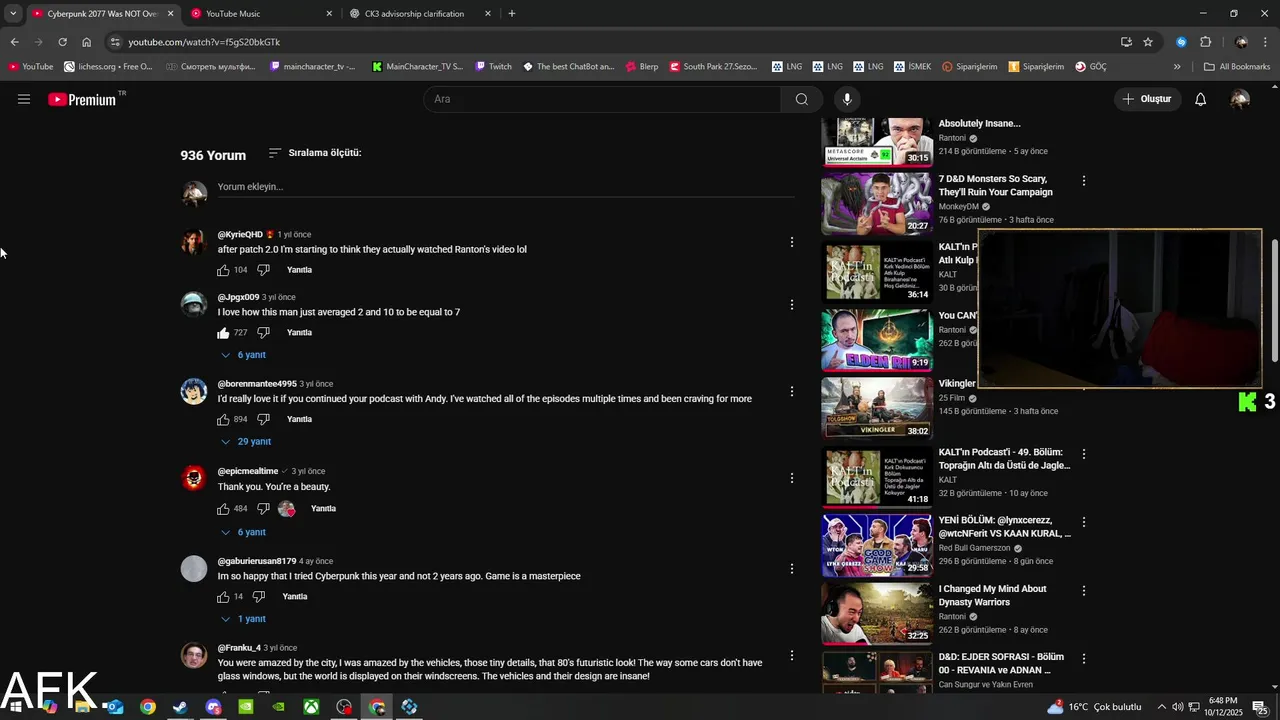Like the @KyrieQHD comment
The height and width of the screenshot is (720, 1280).
(x=223, y=270)
